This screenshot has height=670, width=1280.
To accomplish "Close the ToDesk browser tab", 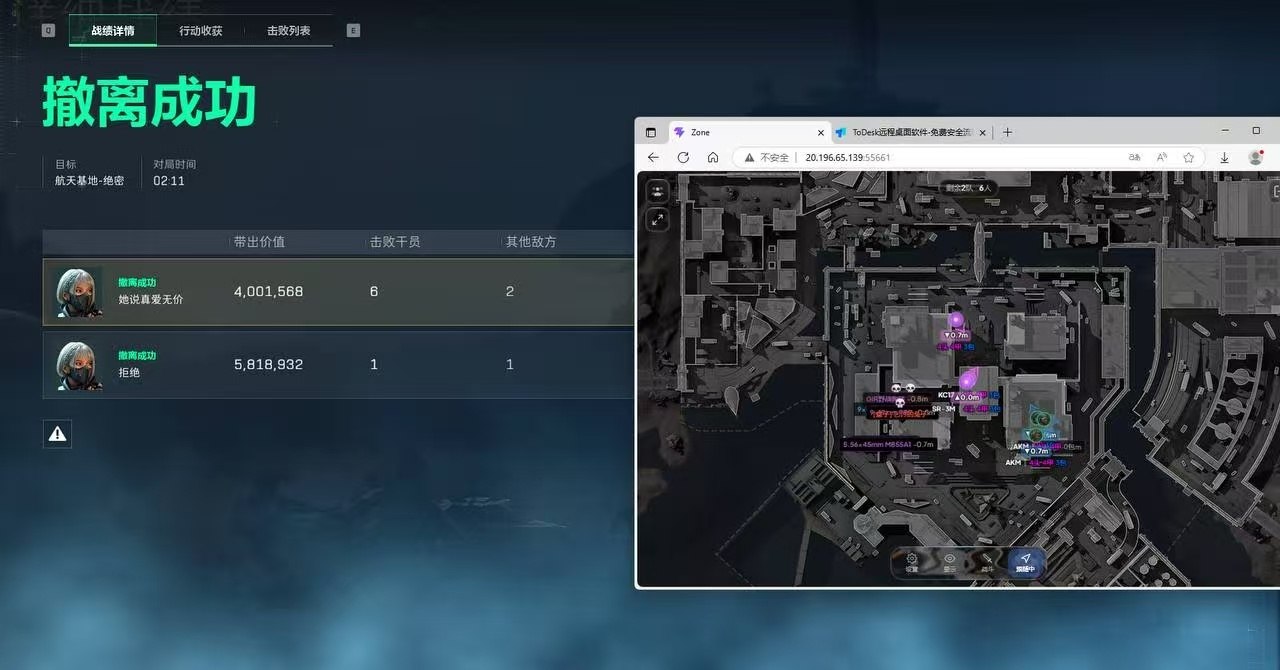I will tap(982, 132).
